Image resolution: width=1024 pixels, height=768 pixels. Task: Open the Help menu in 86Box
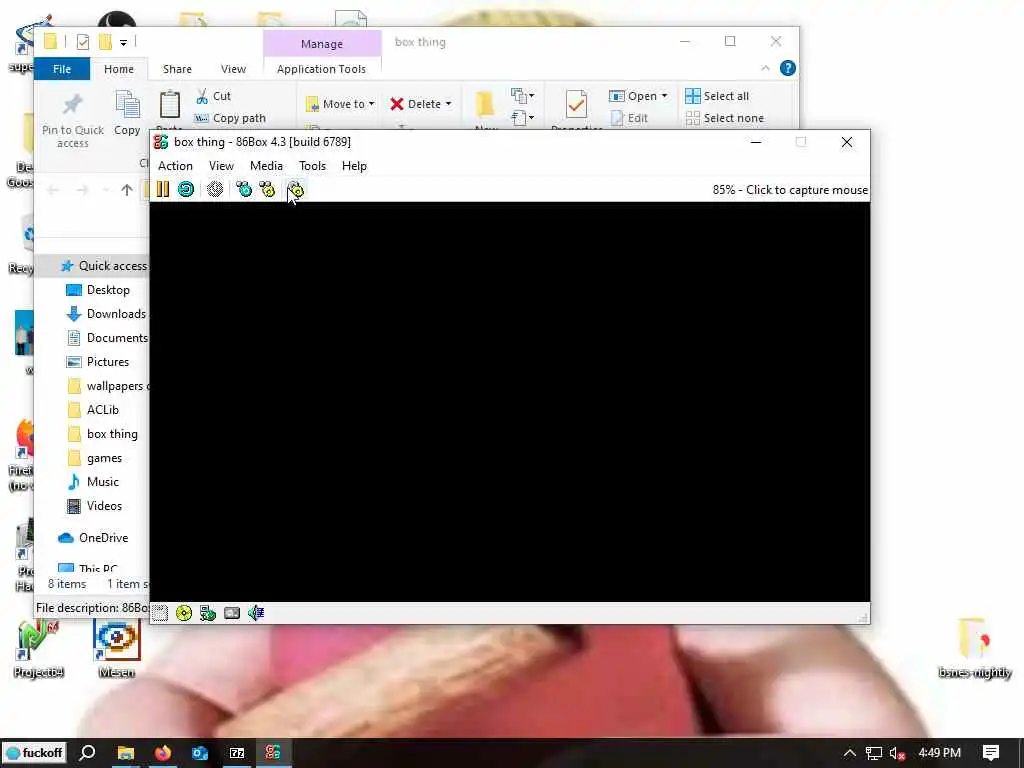354,166
